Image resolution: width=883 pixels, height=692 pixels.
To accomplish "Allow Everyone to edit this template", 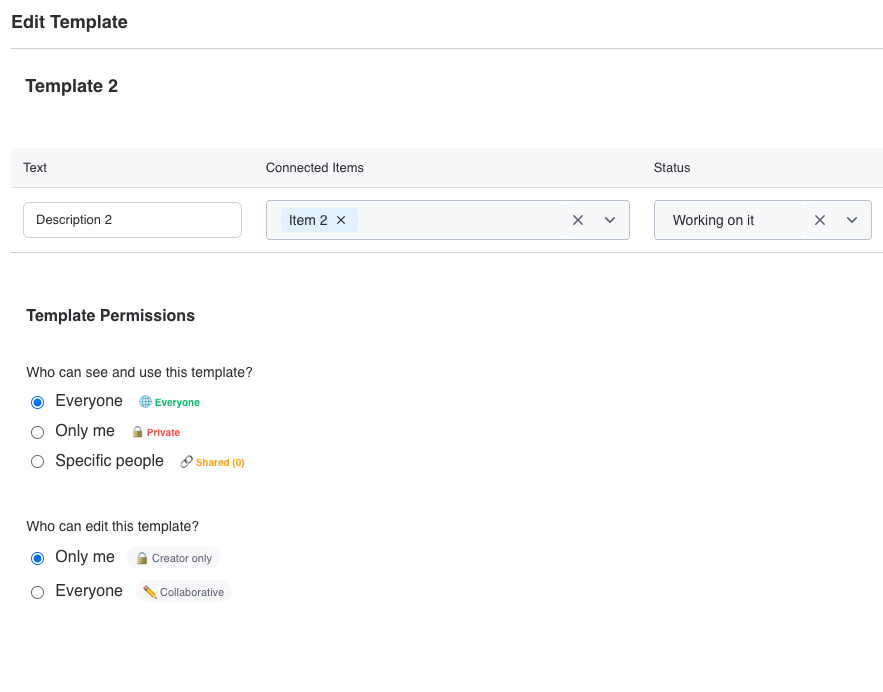I will pyautogui.click(x=38, y=592).
